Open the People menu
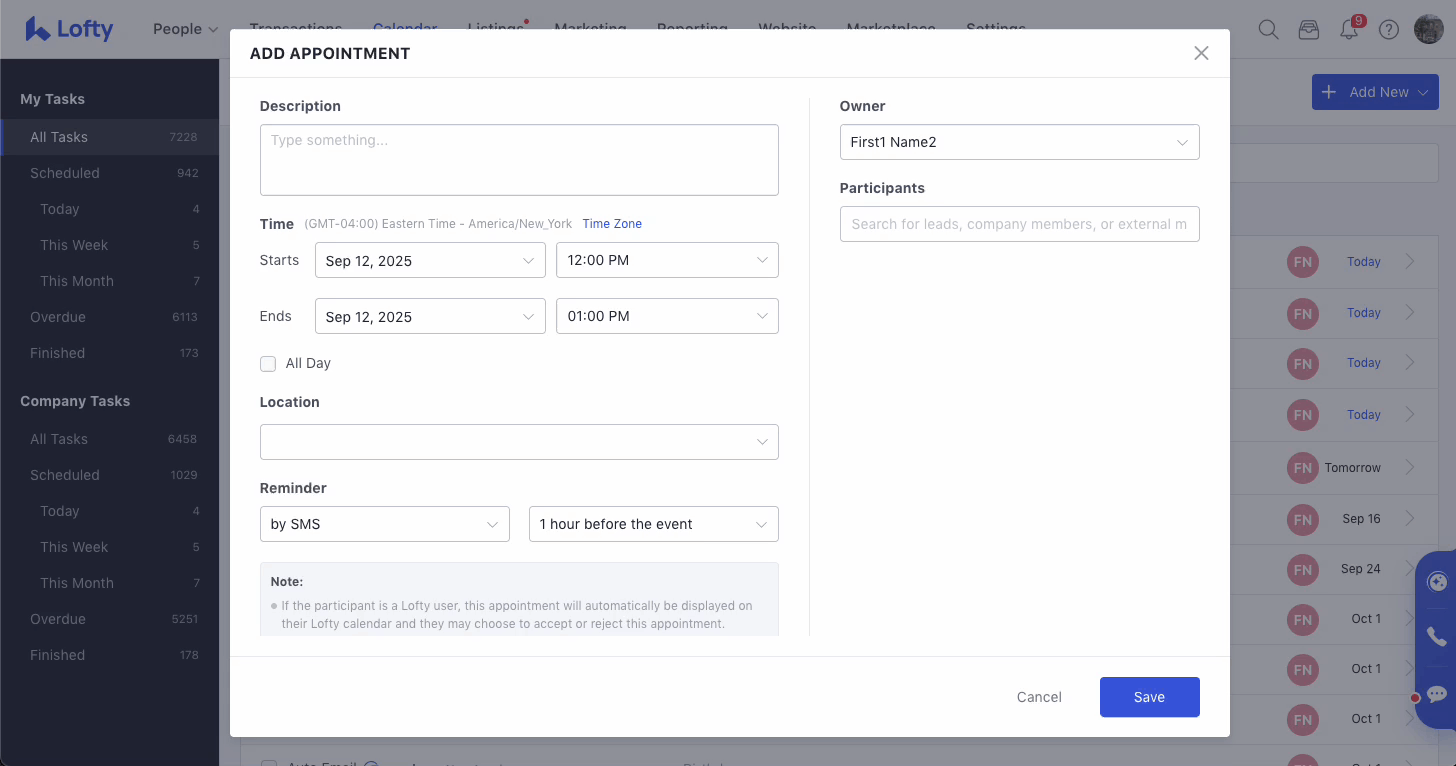Image resolution: width=1456 pixels, height=766 pixels. pos(185,29)
